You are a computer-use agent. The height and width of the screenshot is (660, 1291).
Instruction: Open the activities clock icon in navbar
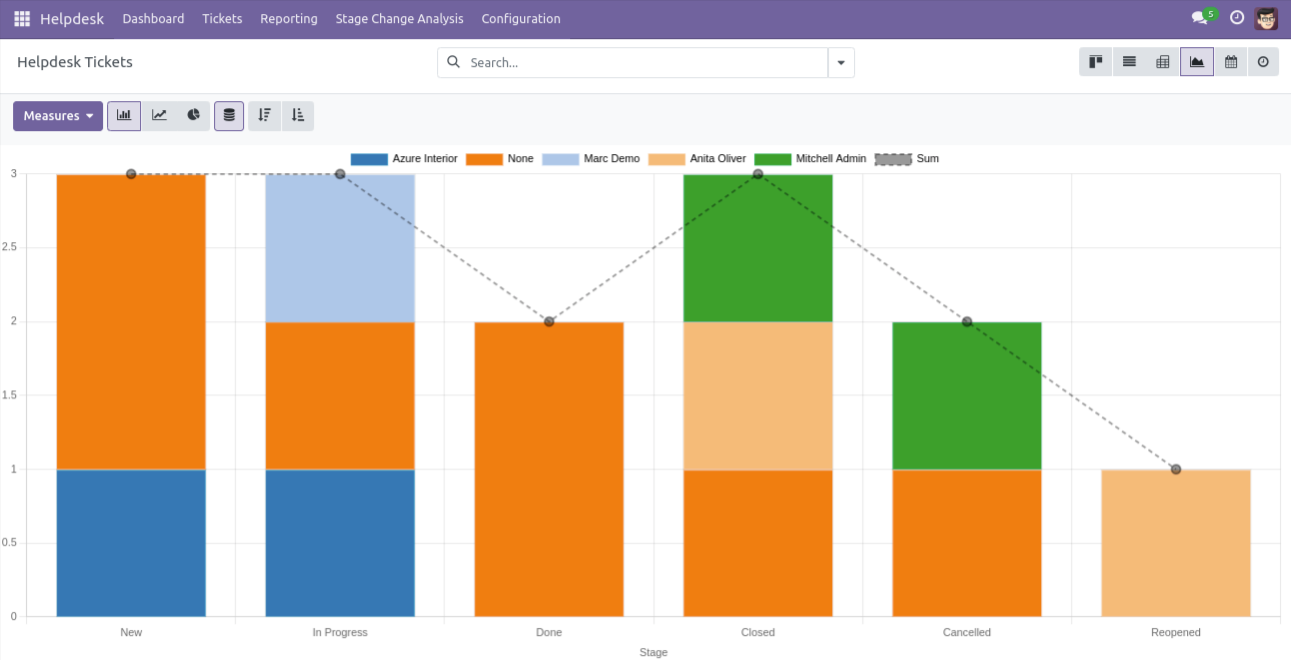click(1237, 19)
